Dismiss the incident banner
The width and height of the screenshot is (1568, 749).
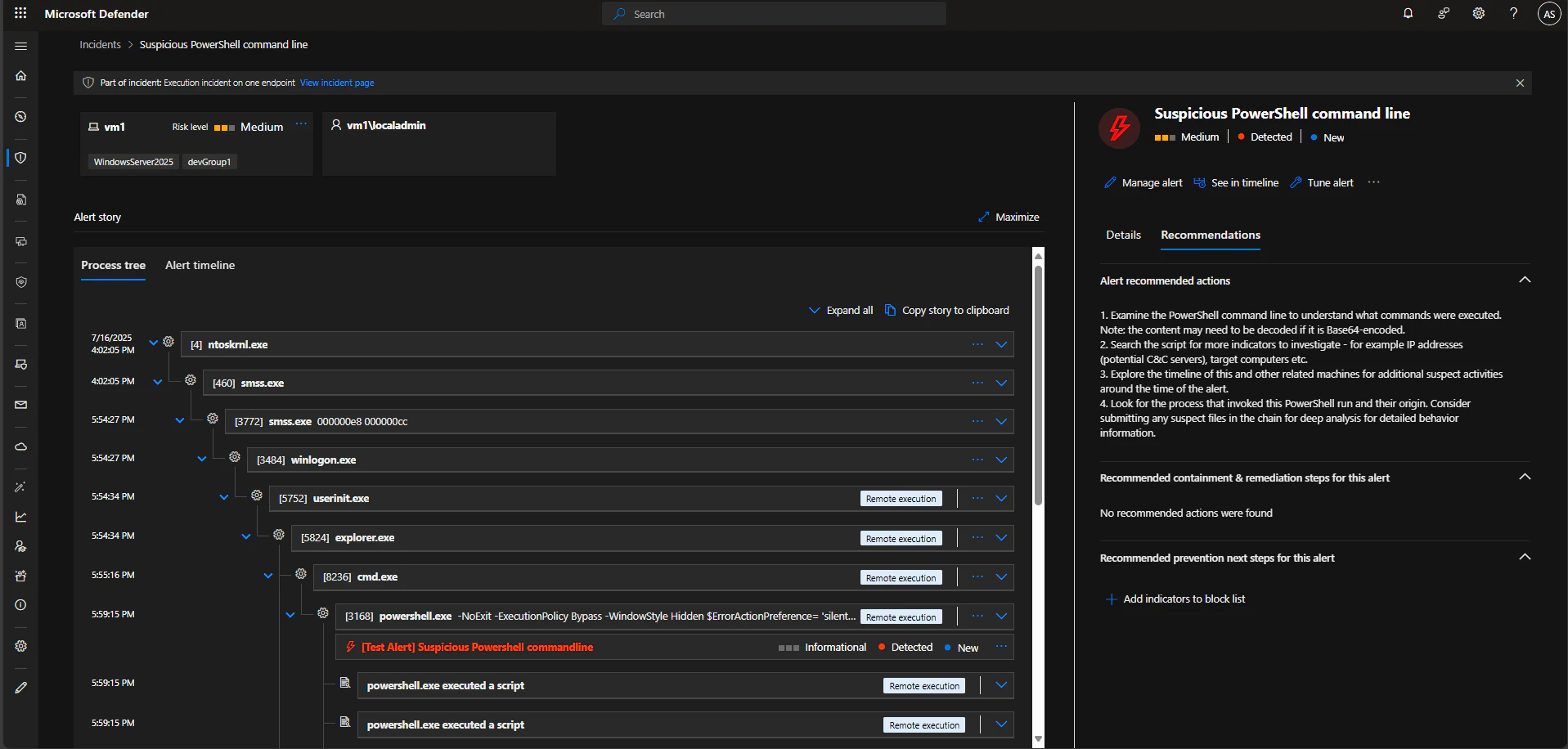pos(1520,83)
